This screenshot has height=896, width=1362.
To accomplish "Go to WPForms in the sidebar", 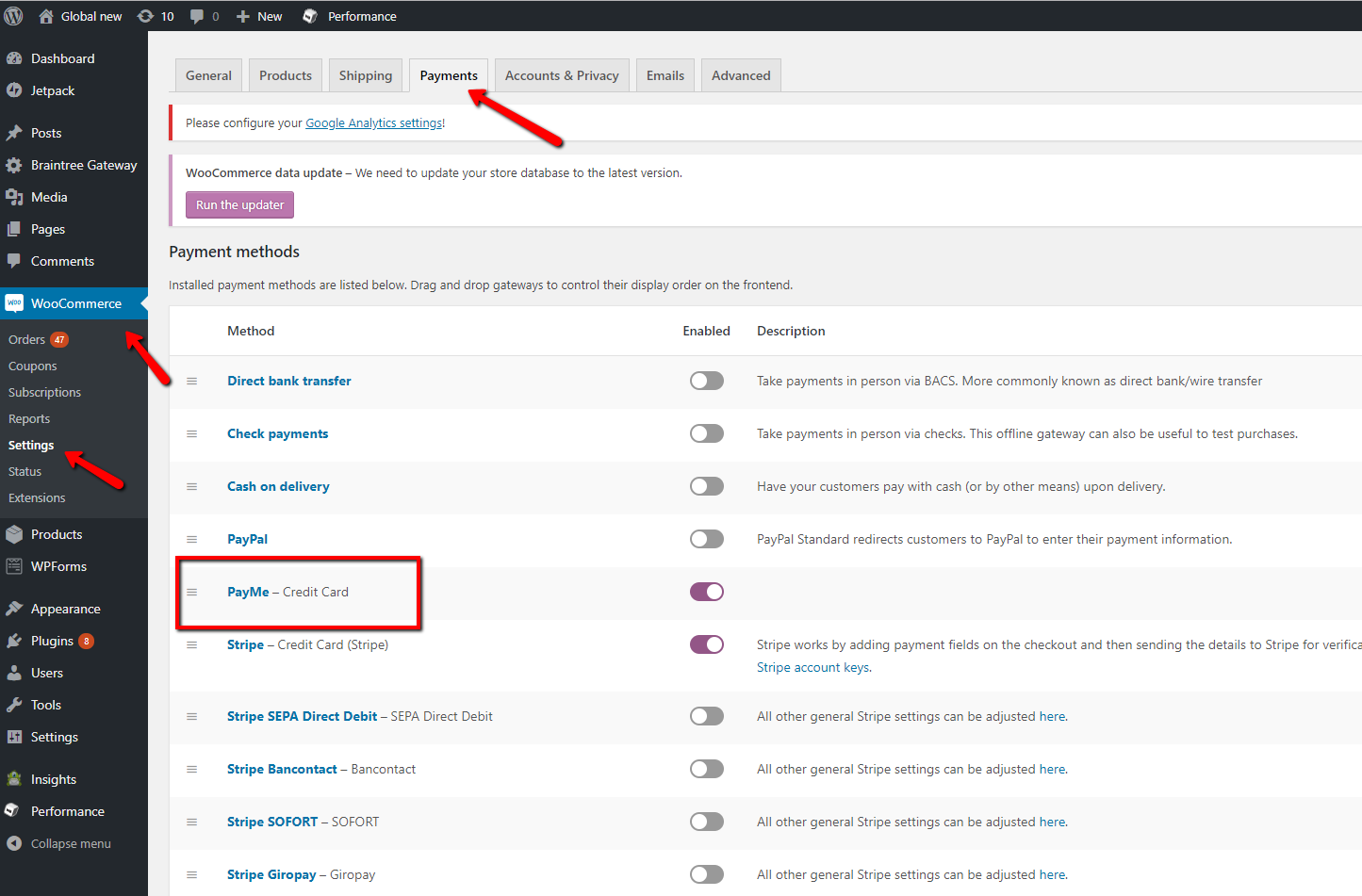I will pos(58,566).
